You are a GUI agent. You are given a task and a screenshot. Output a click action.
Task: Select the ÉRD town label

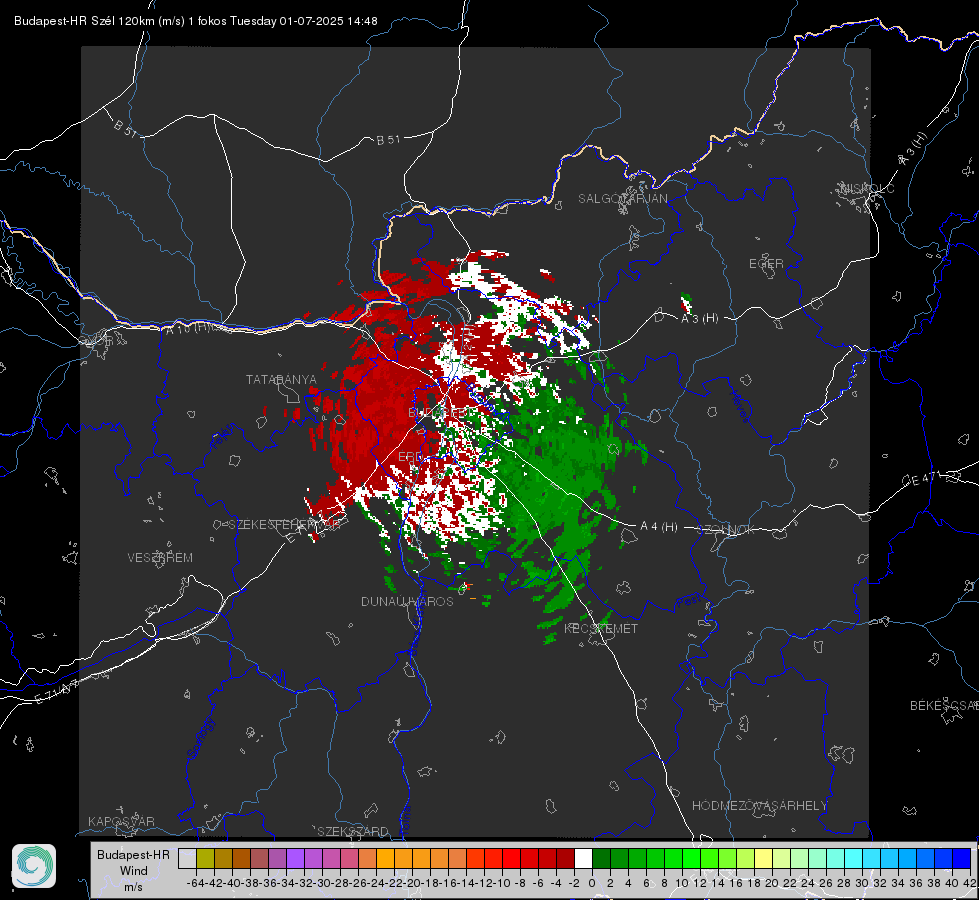pyautogui.click(x=410, y=457)
